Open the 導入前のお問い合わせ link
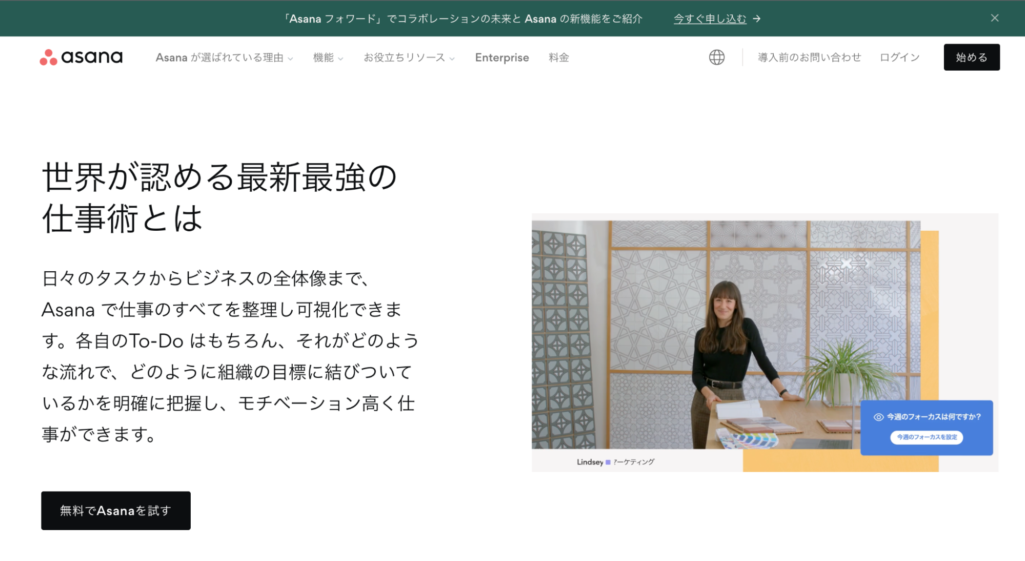 [809, 58]
